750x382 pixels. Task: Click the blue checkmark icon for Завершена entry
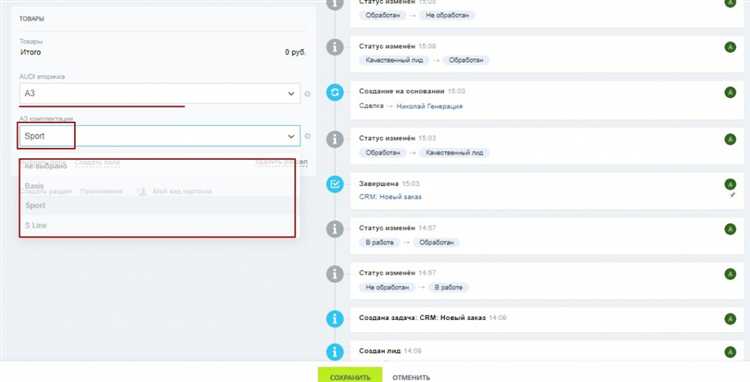tap(335, 184)
